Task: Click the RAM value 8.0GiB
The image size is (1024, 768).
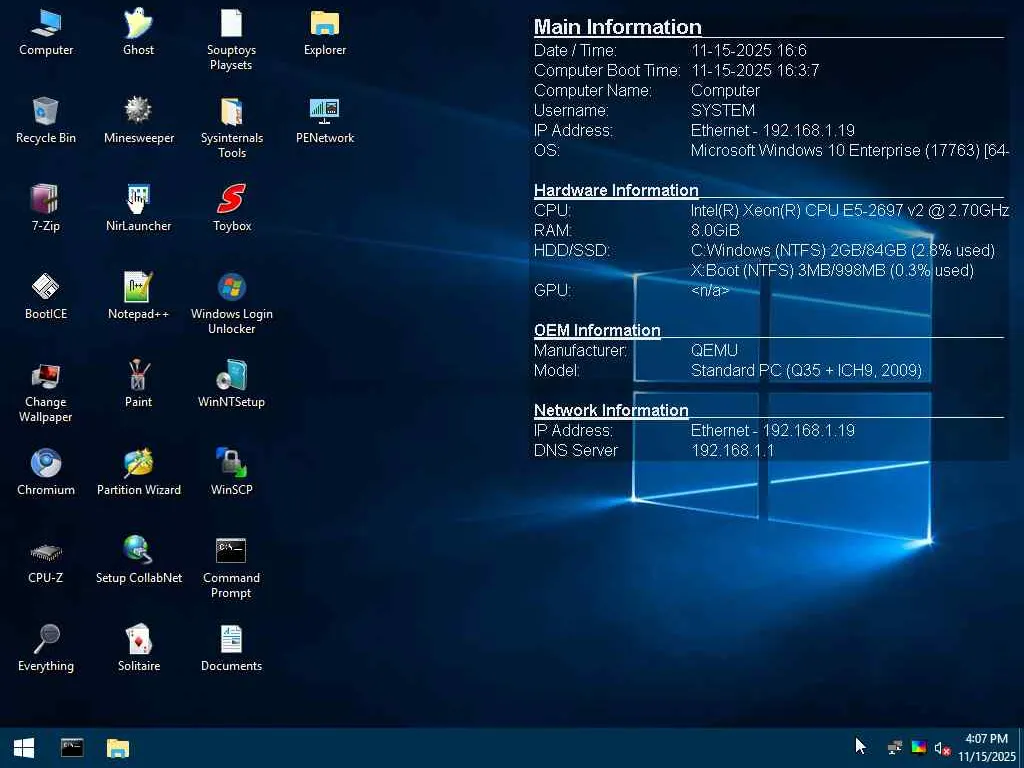Action: pyautogui.click(x=715, y=231)
